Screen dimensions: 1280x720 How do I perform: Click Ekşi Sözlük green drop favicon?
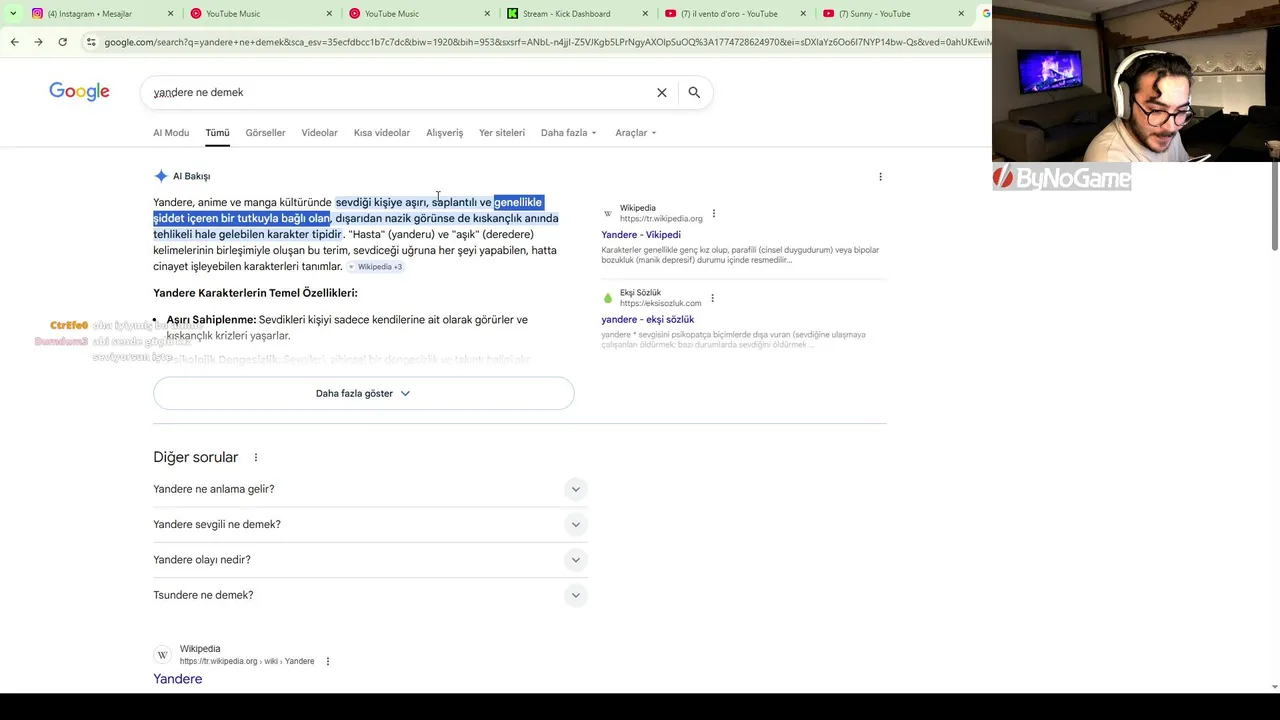(x=607, y=298)
